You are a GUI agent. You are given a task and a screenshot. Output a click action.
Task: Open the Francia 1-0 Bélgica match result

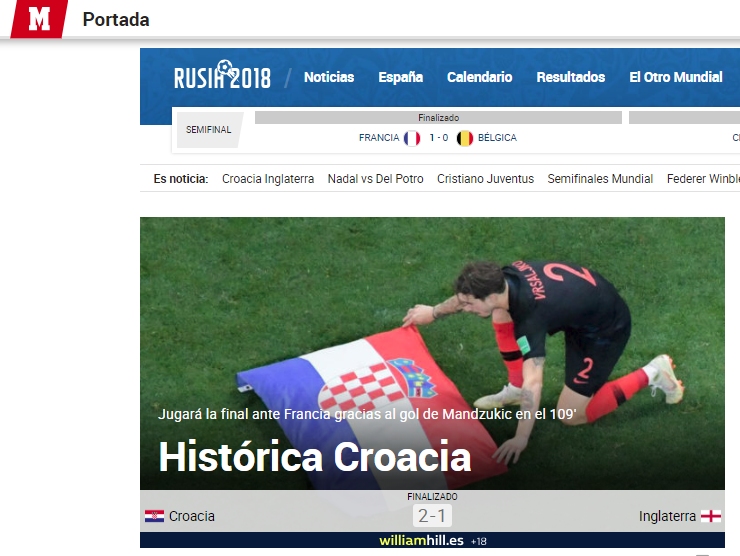click(x=438, y=138)
